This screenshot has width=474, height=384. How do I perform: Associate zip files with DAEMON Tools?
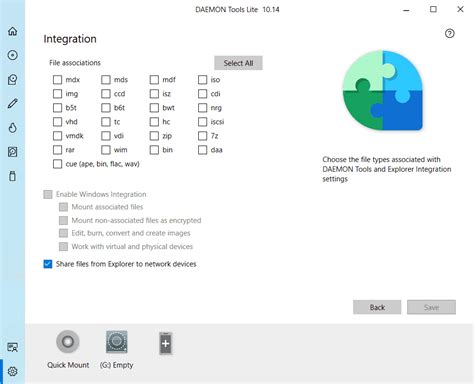(x=154, y=136)
